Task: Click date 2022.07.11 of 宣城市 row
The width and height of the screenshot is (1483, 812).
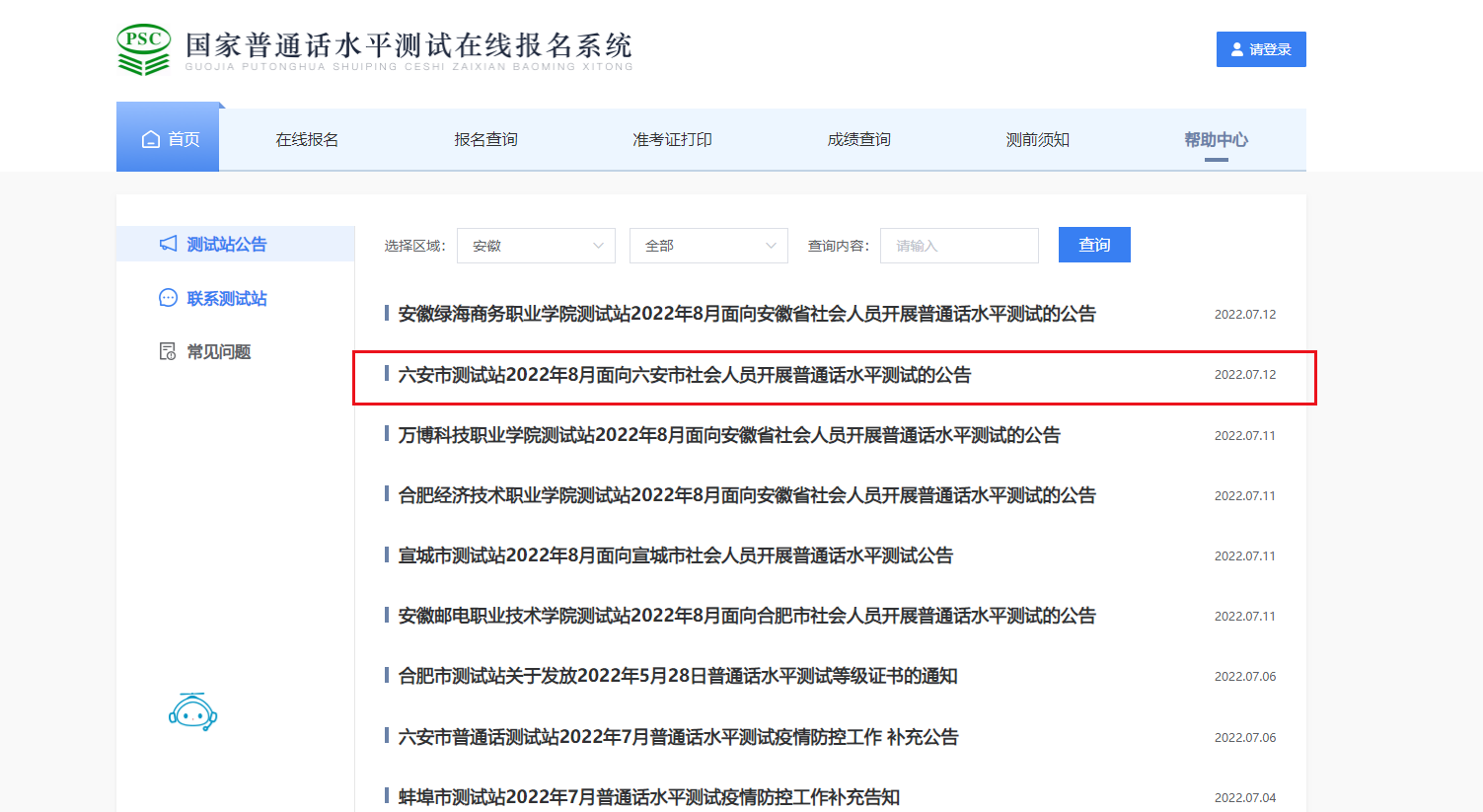Action: pos(1245,555)
